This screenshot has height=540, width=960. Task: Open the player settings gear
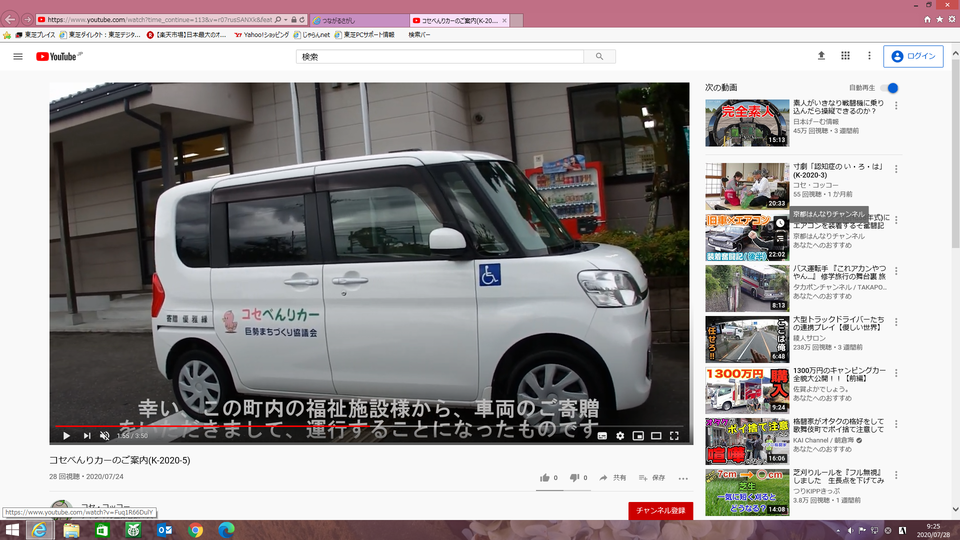point(620,435)
